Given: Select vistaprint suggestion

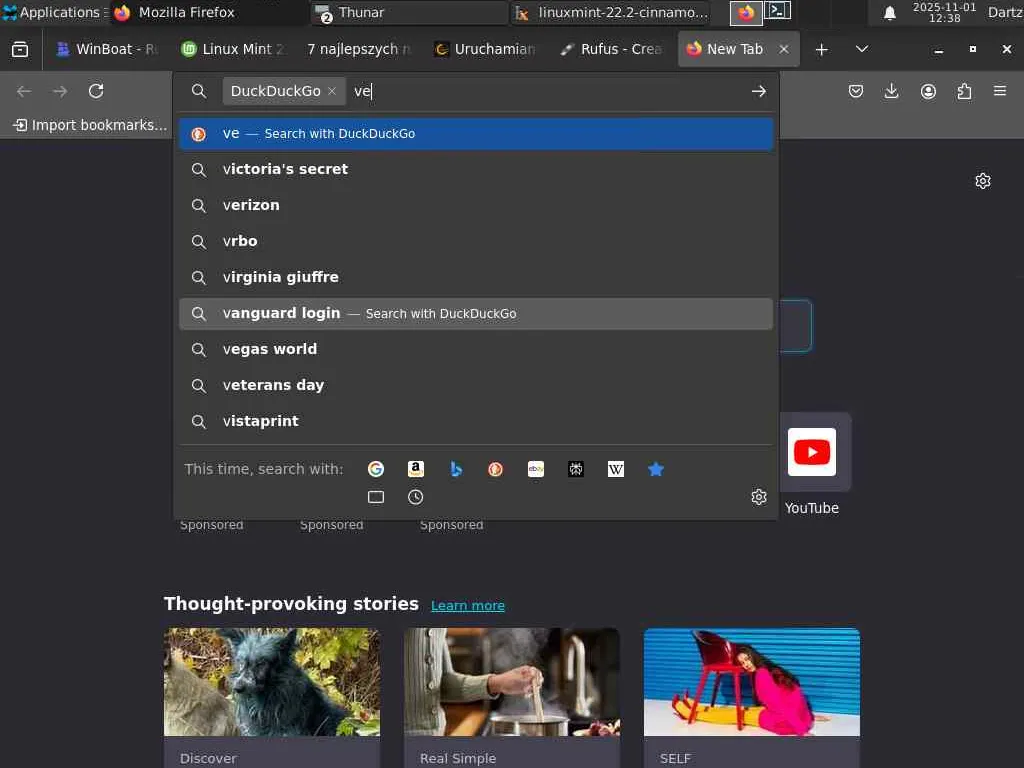Looking at the screenshot, I should click(476, 421).
